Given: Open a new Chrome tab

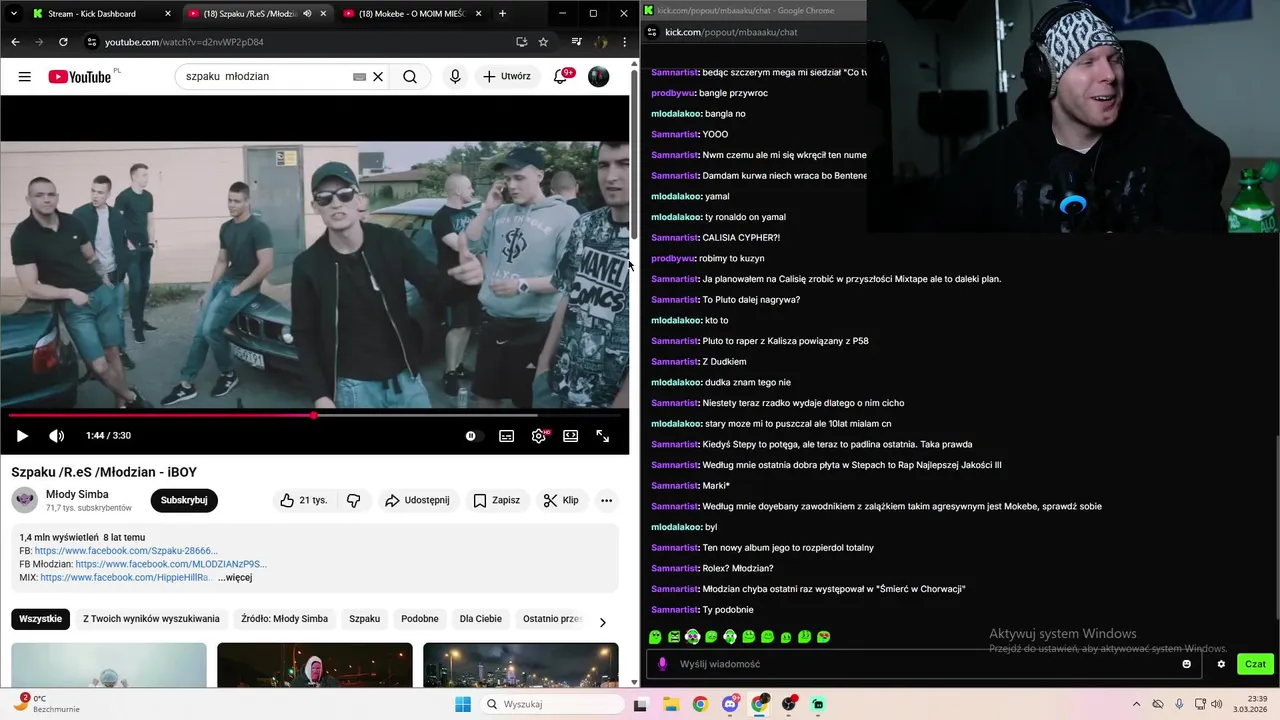Looking at the screenshot, I should pos(502,14).
